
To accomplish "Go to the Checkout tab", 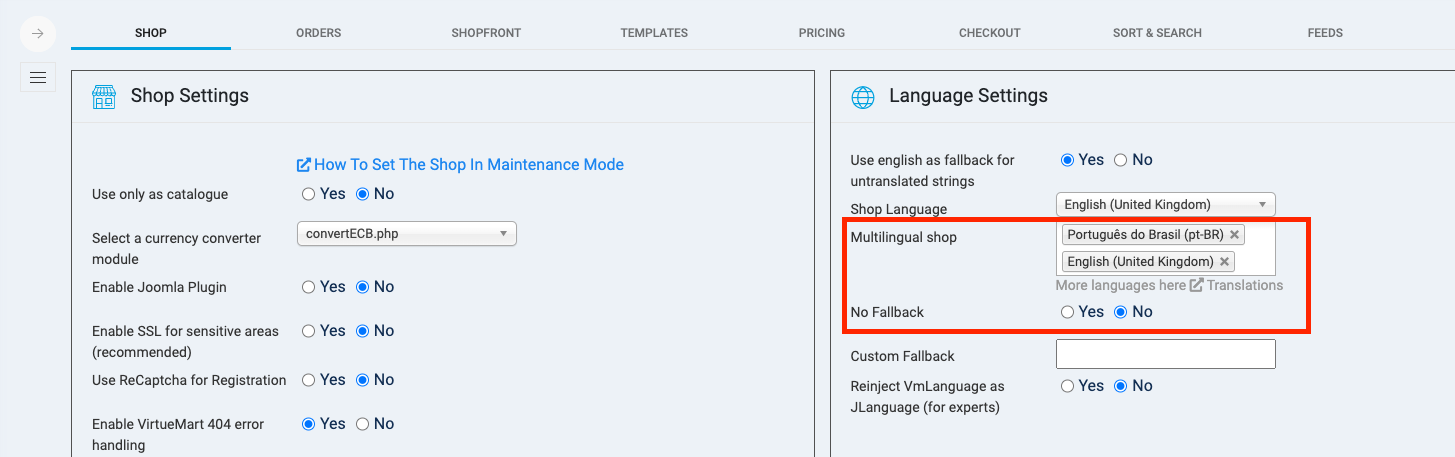I will point(989,33).
